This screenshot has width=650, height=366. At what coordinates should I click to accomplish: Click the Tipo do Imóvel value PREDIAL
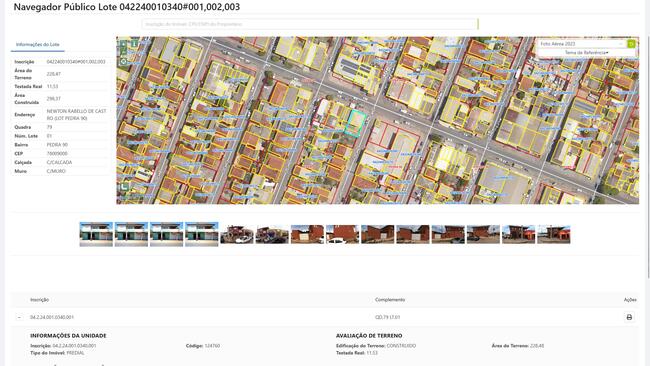[75, 353]
